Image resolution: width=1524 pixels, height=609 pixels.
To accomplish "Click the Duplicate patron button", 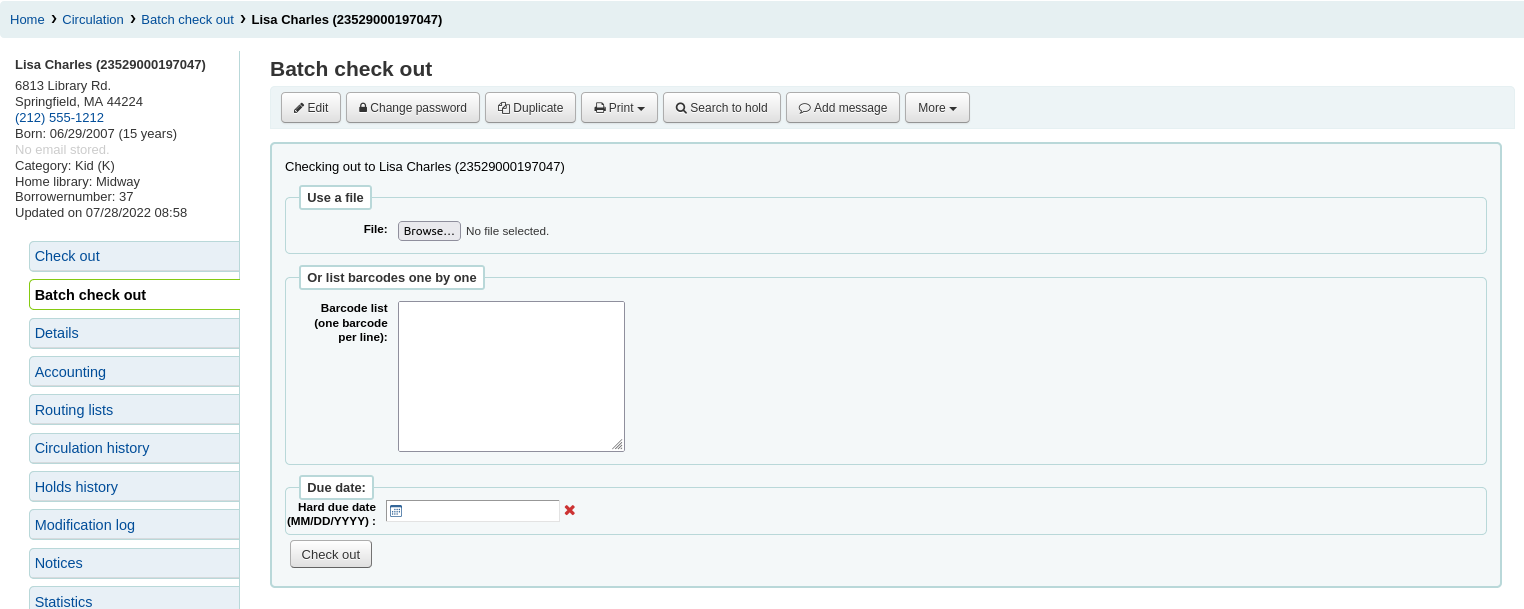I will [530, 108].
